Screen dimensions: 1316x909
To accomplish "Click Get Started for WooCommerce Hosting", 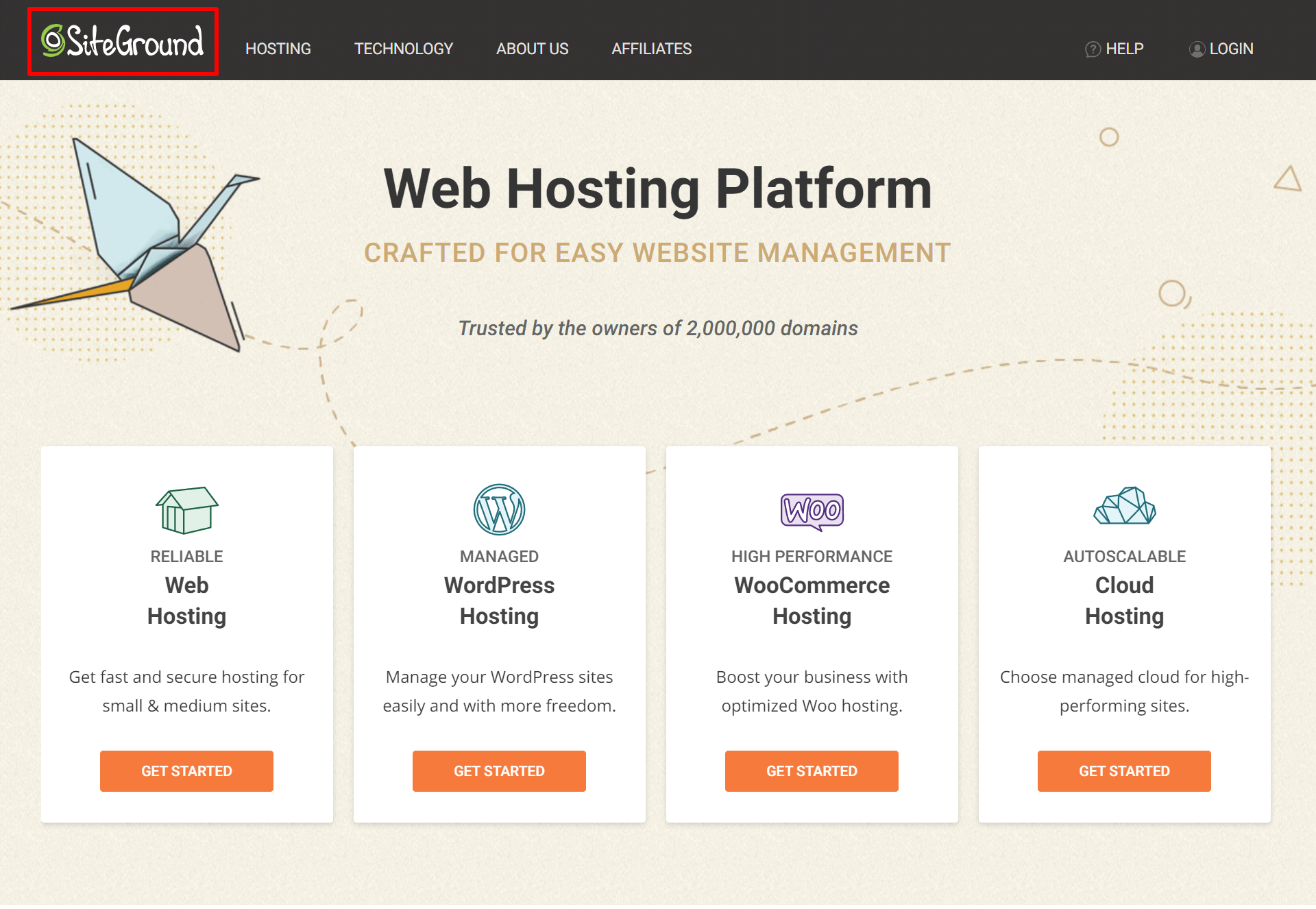I will pos(813,770).
